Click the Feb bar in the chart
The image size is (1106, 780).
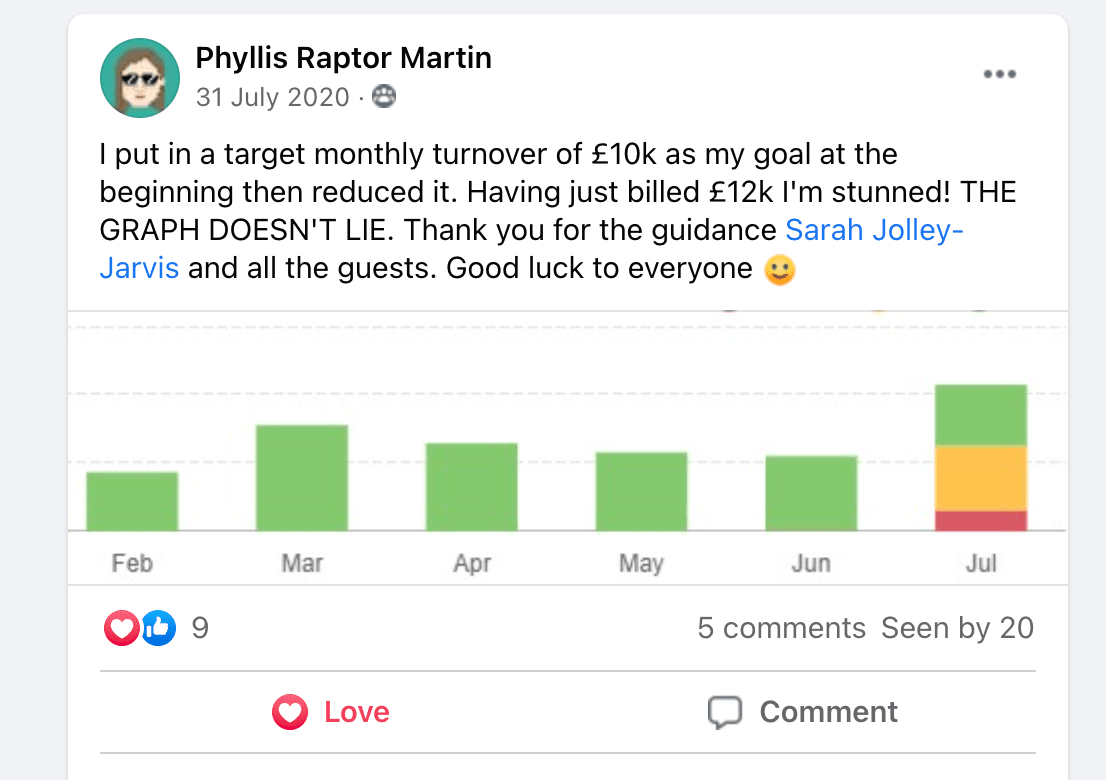(132, 501)
